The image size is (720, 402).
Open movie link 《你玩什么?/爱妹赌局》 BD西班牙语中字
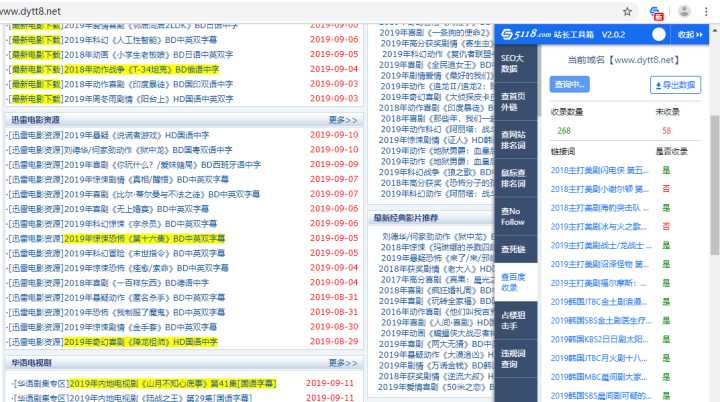(x=162, y=164)
